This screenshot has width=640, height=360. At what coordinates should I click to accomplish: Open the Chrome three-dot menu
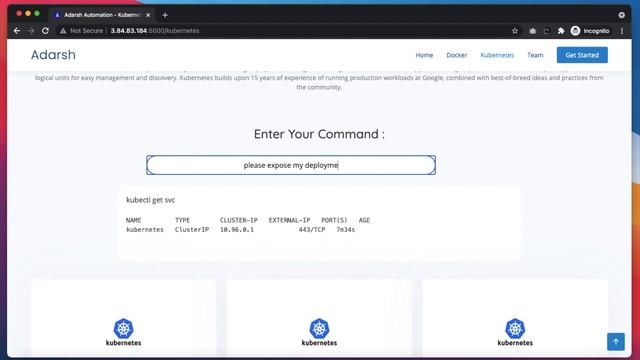pos(622,31)
